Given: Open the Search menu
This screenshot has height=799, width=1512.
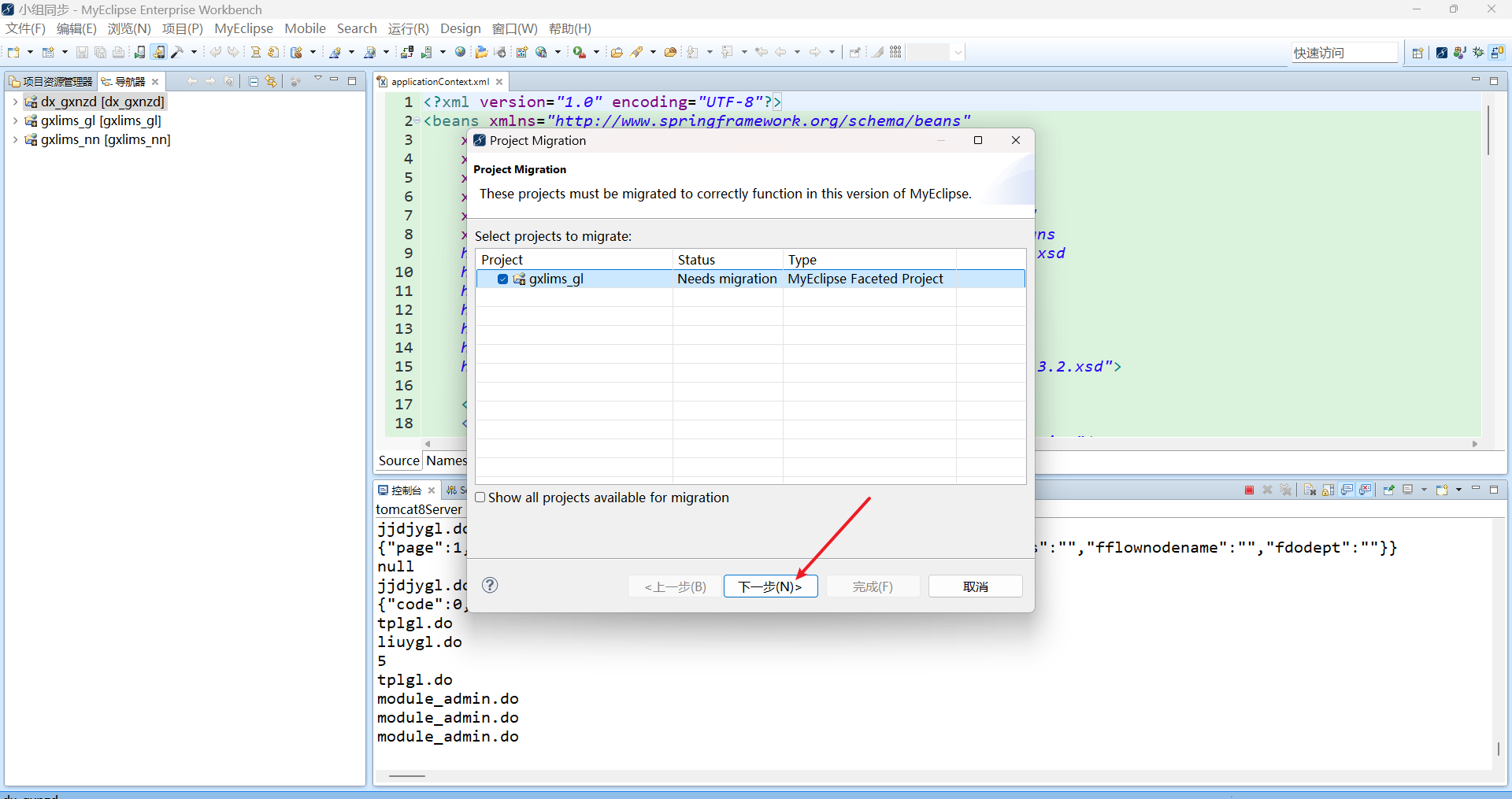Looking at the screenshot, I should coord(357,28).
